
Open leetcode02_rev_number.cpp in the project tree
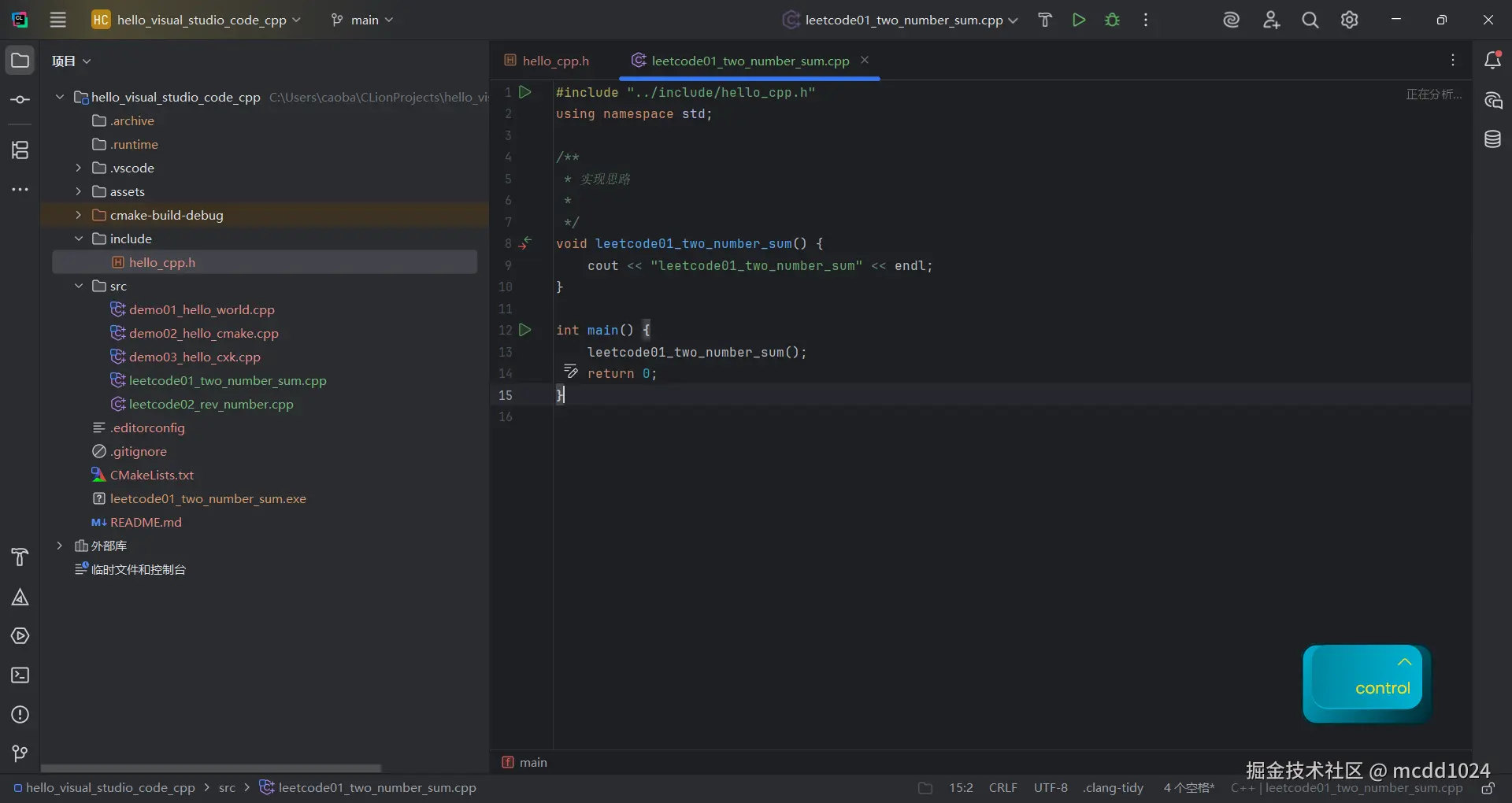click(x=210, y=404)
